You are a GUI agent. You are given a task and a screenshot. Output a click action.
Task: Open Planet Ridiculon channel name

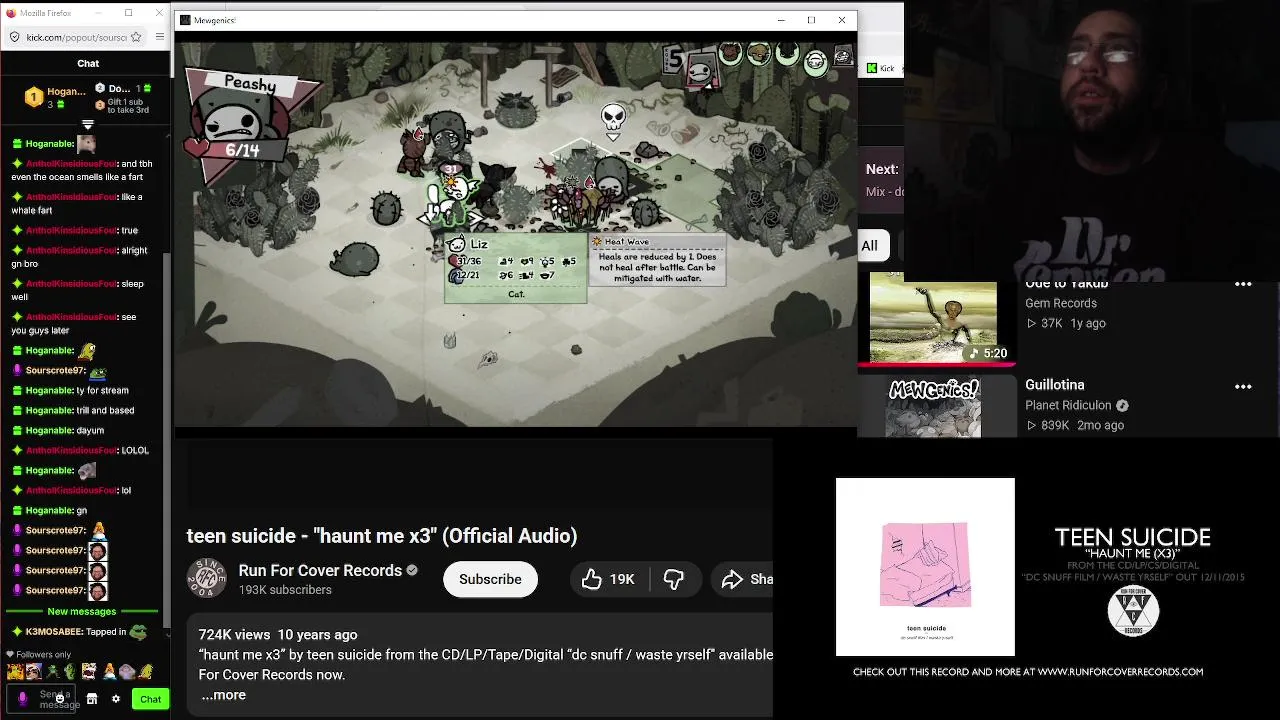(x=1068, y=405)
